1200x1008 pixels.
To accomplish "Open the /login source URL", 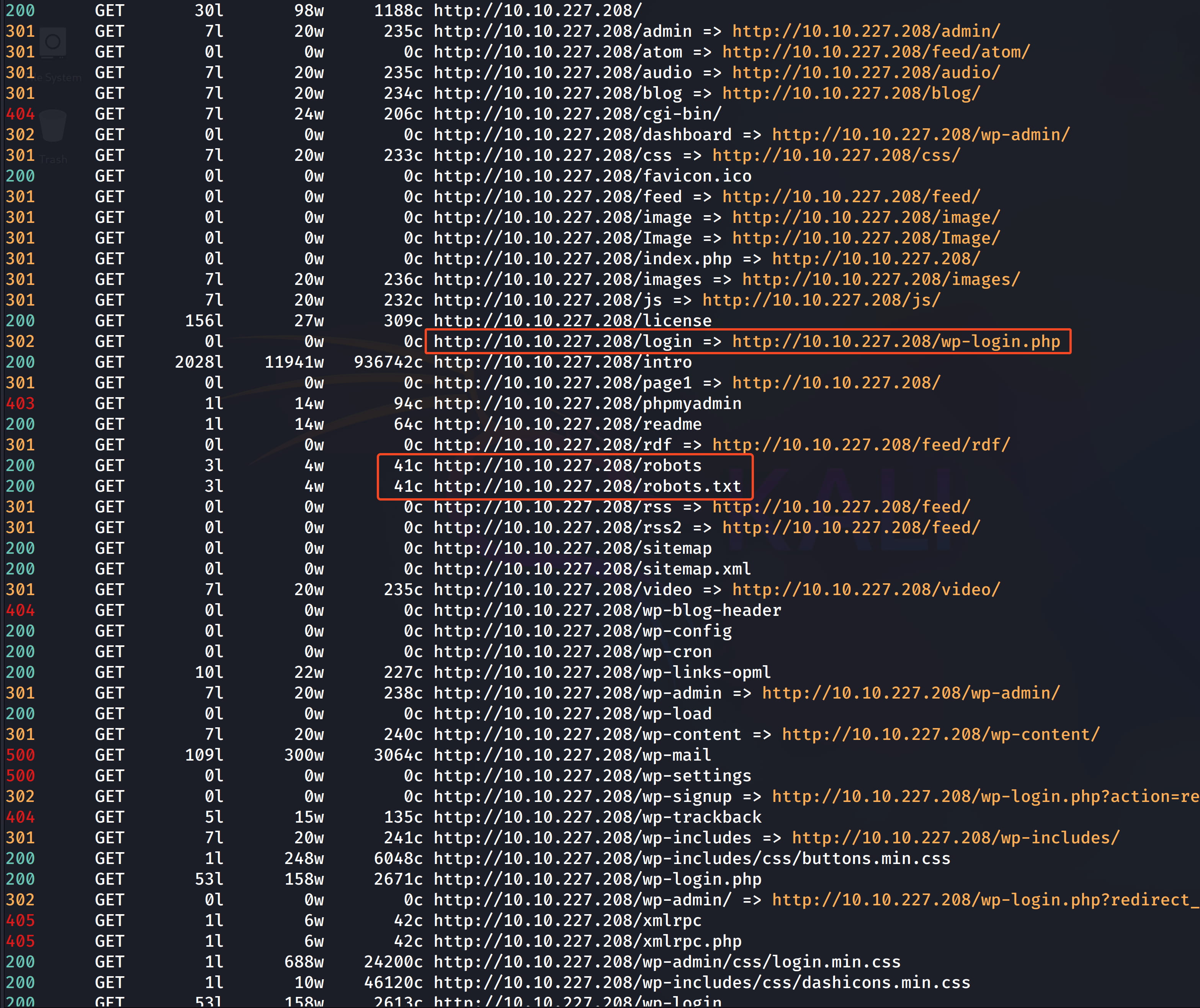I will tap(562, 342).
